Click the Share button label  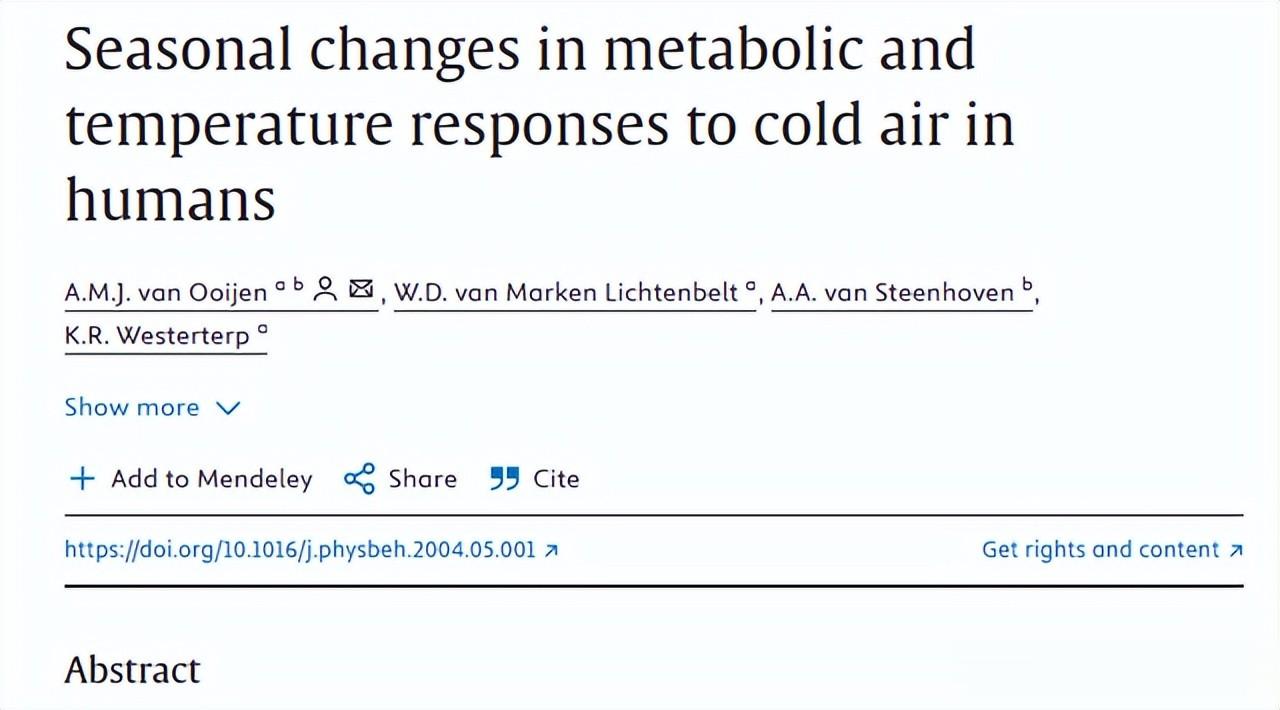pyautogui.click(x=422, y=479)
